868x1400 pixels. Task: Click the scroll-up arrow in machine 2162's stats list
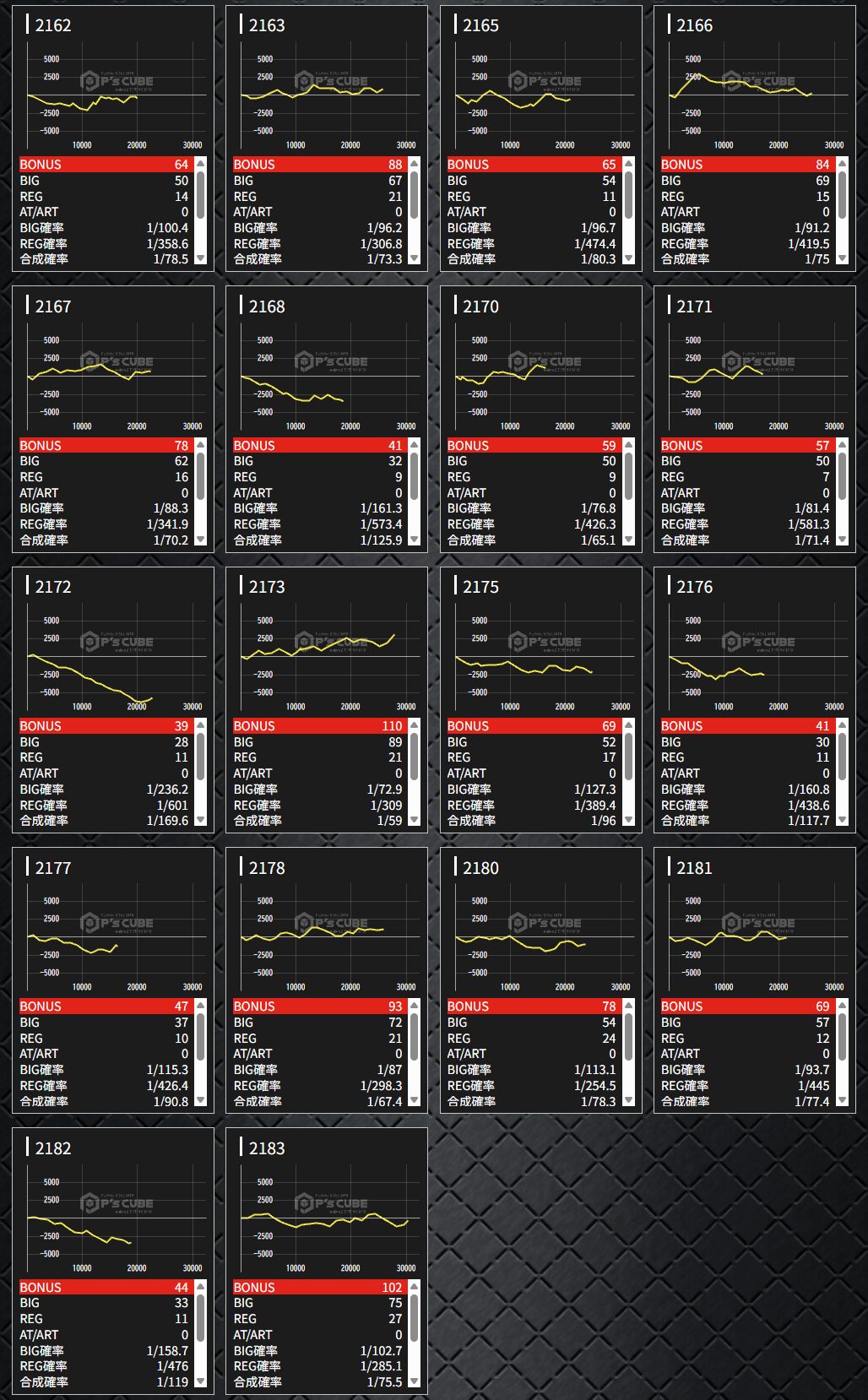point(200,163)
